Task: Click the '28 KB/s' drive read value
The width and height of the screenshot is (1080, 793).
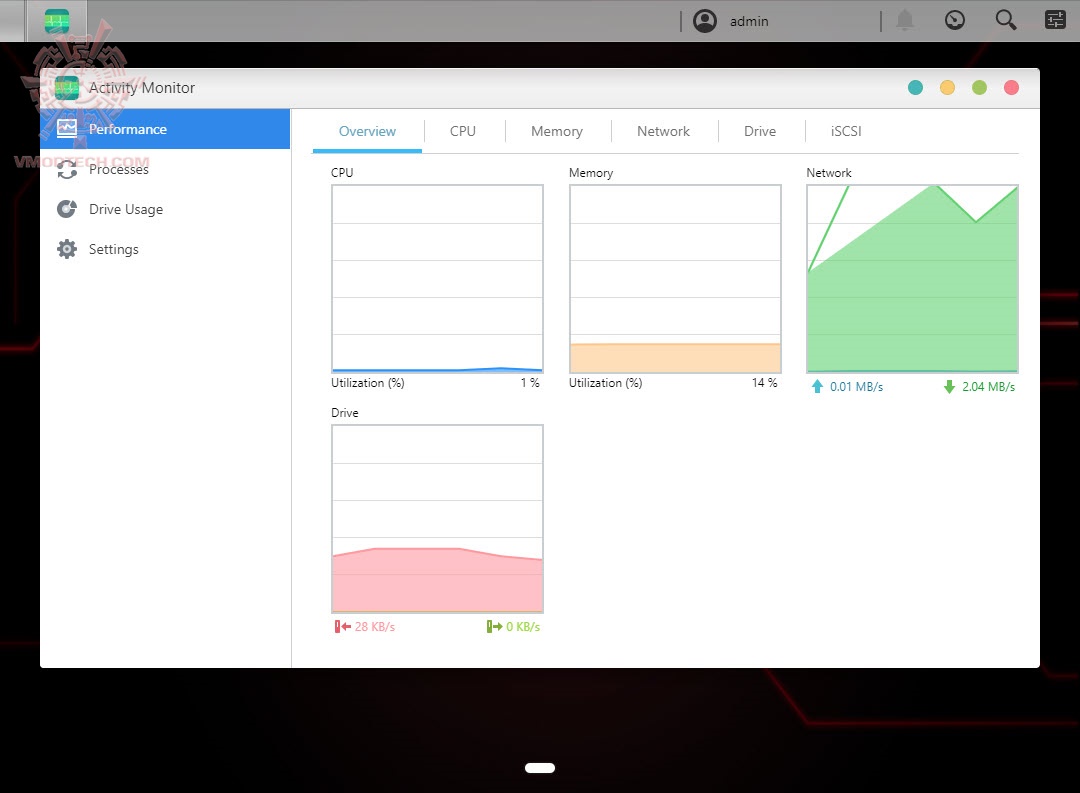Action: [375, 626]
